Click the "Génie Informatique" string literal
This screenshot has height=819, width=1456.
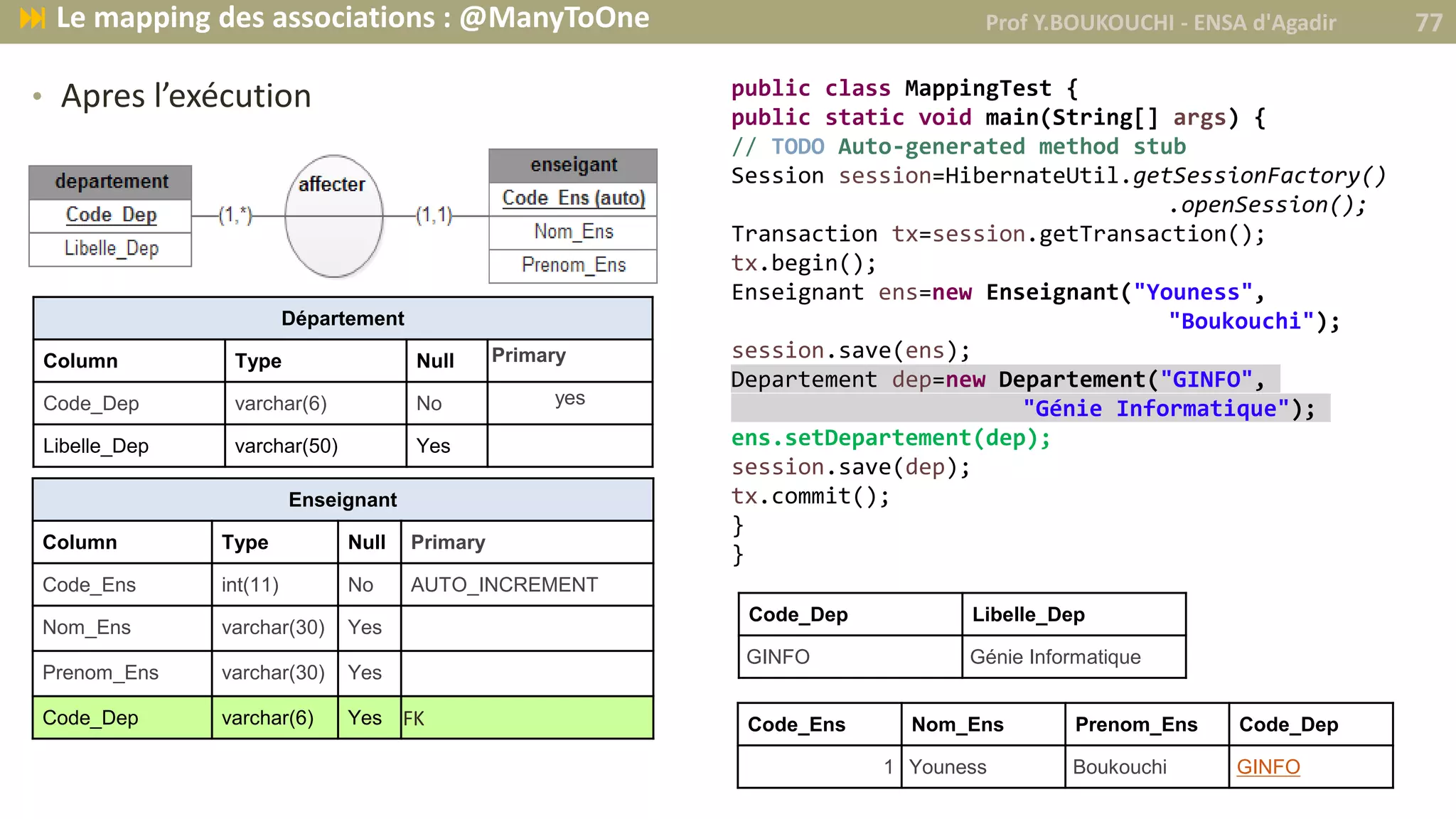tap(1156, 409)
